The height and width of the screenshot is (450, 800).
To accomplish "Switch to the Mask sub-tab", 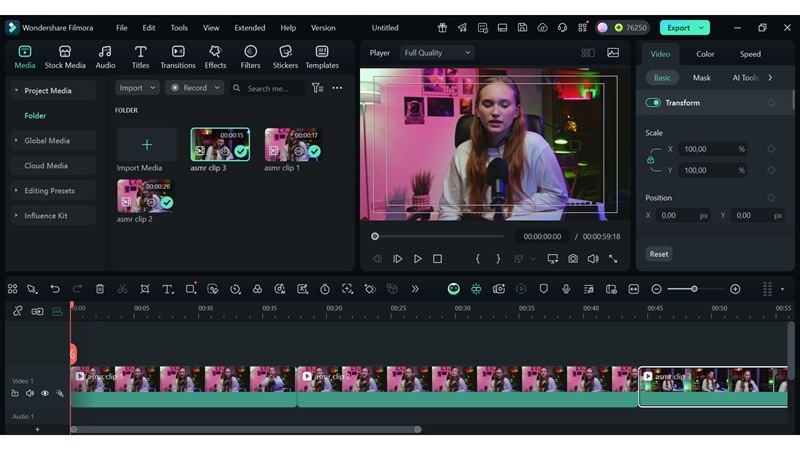I will [702, 78].
